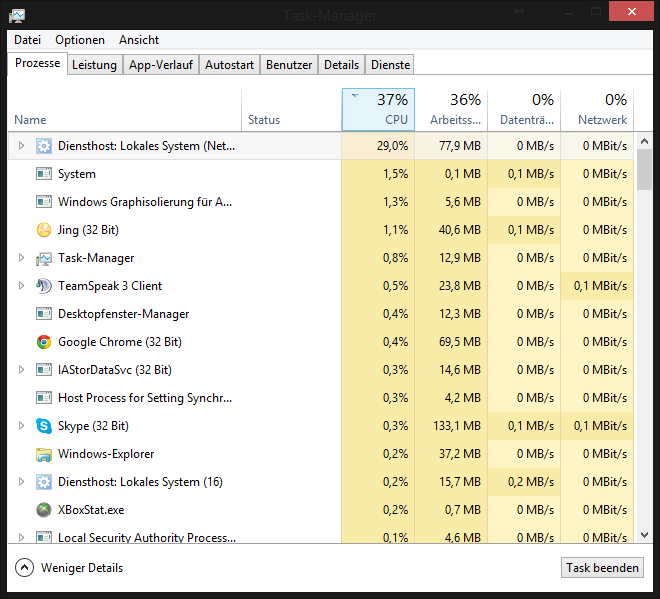Click the IAStorDataSvc process icon
660x599 pixels.
point(44,370)
